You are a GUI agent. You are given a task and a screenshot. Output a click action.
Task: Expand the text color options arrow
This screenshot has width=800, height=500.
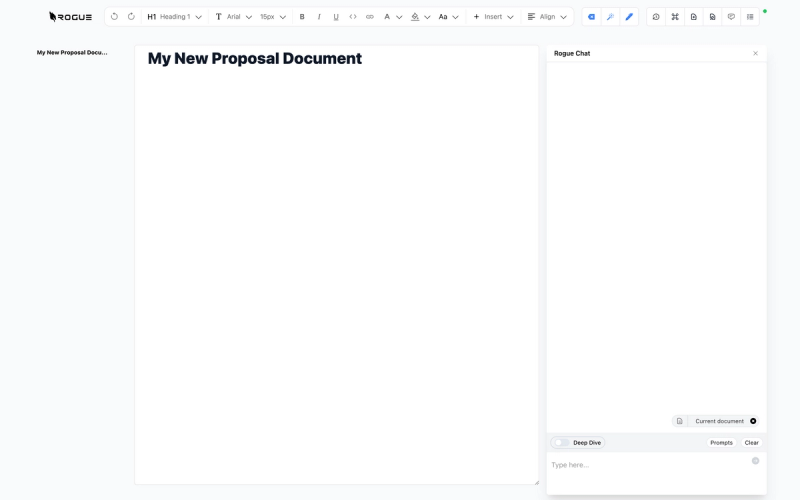point(399,17)
